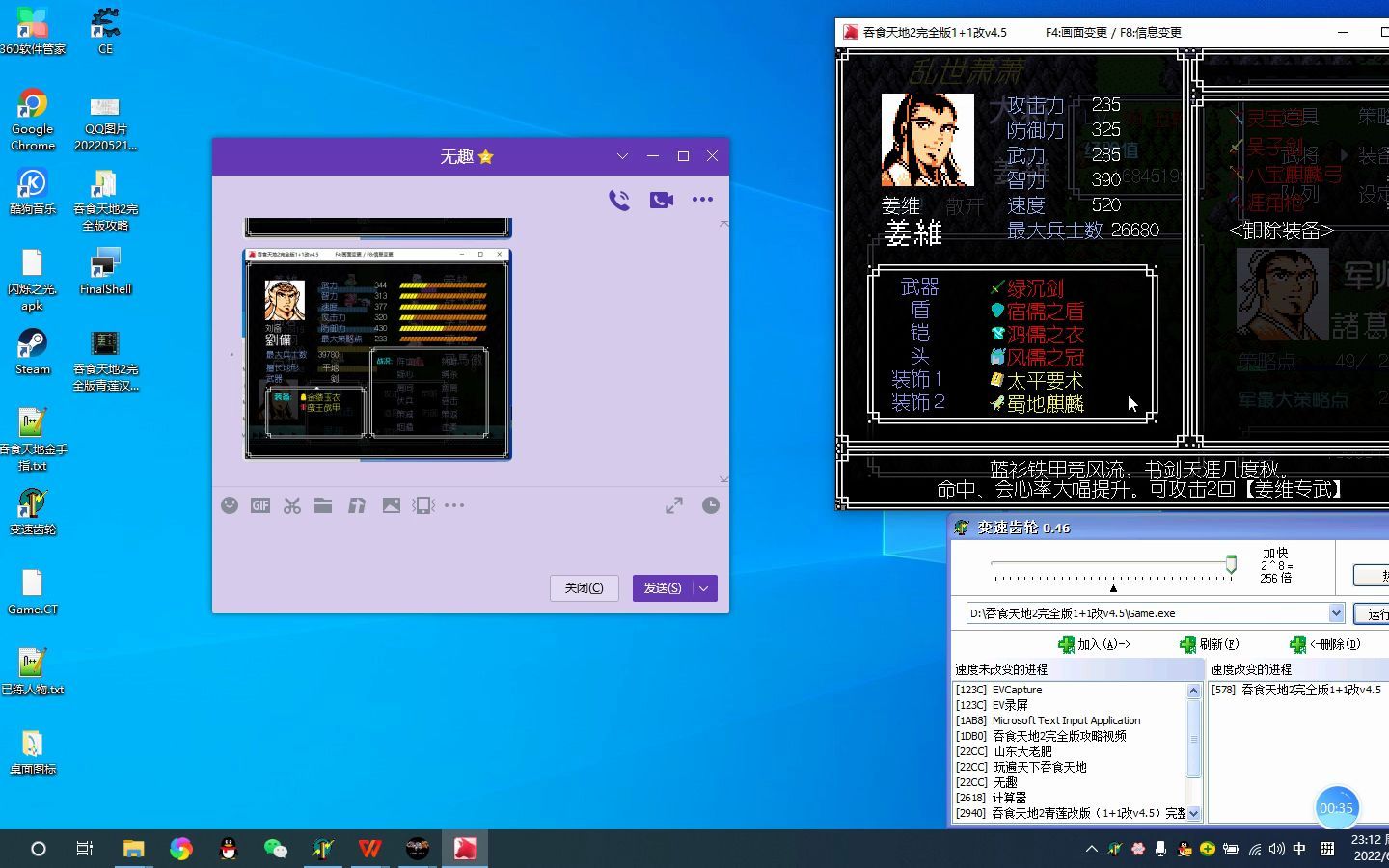
Task: Open the send options dropdown arrow
Action: pyautogui.click(x=704, y=588)
